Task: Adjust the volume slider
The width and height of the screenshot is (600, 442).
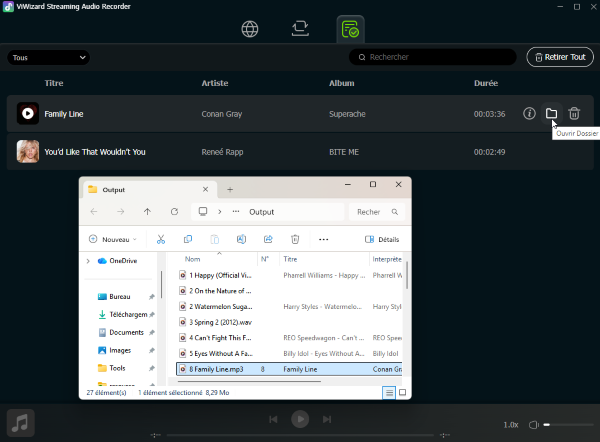Action: 560,425
